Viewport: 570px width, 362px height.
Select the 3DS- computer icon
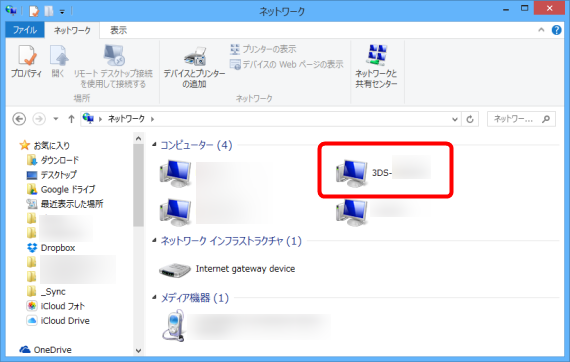[x=352, y=173]
